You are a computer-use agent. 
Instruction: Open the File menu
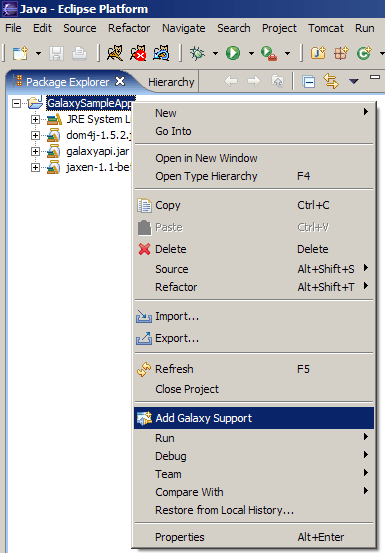[x=13, y=28]
